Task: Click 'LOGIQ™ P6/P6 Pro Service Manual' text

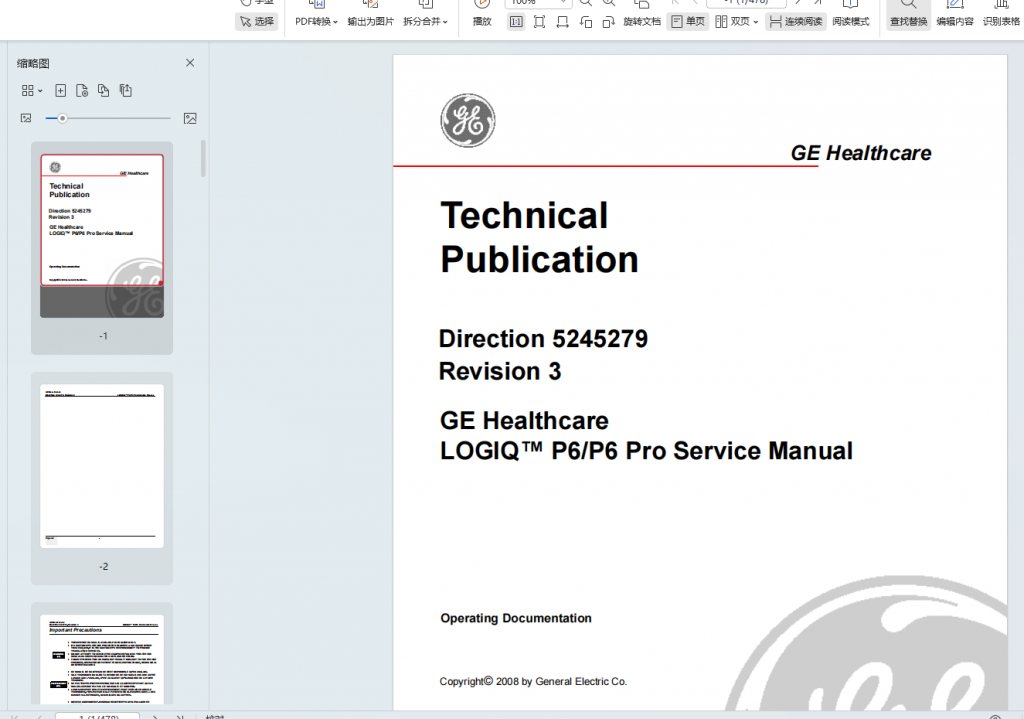Action: [647, 451]
